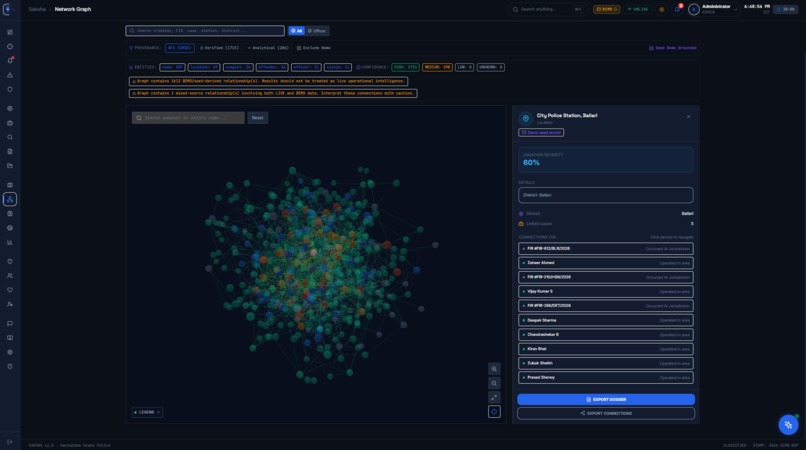Select the All provenance filter
Viewport: 806px width, 450px height.
(179, 48)
